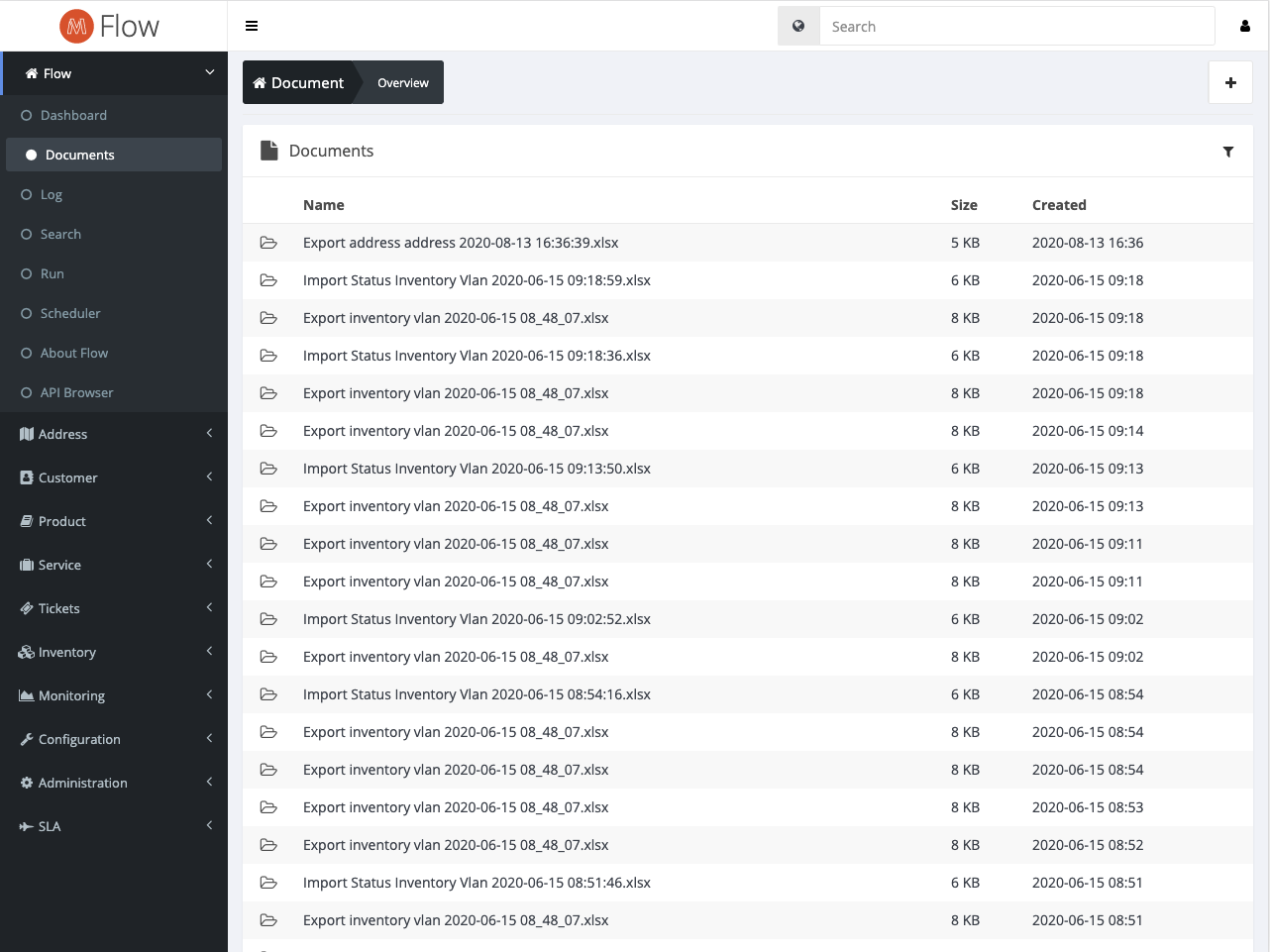Click the Flow logo
1270x952 pixels.
(x=110, y=26)
